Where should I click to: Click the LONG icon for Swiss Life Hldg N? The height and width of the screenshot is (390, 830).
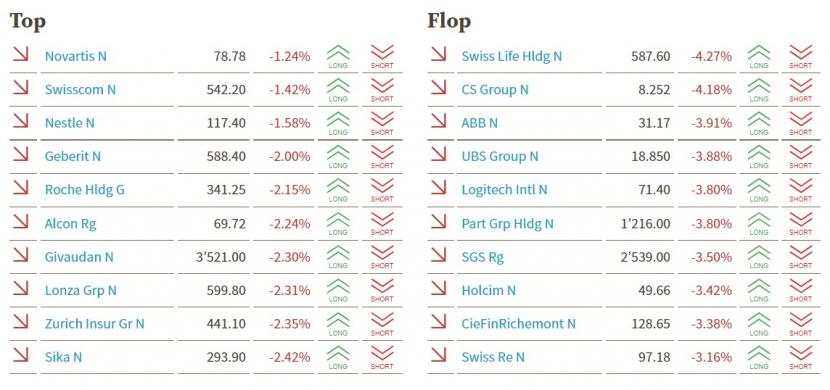click(759, 57)
